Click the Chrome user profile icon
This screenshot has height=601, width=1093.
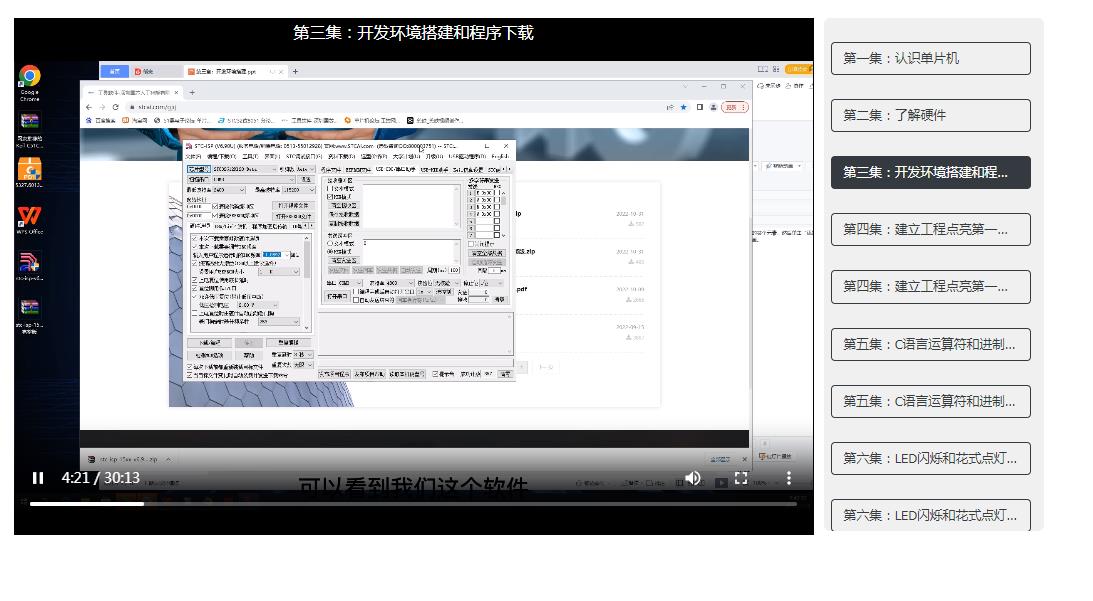pos(714,107)
